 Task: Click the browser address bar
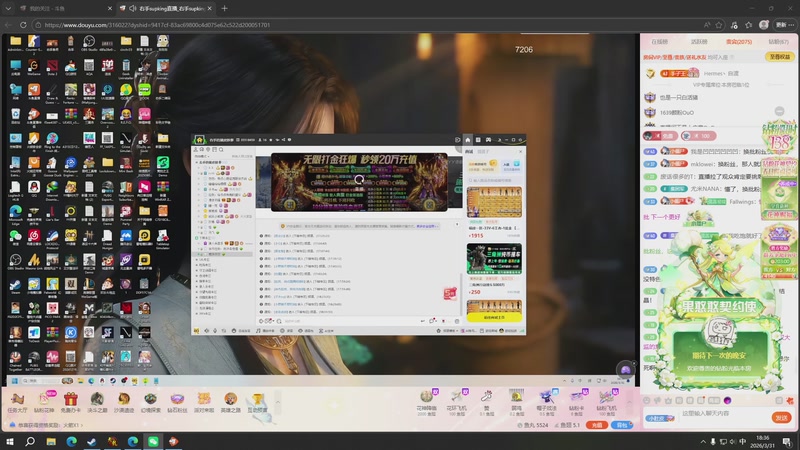tap(367, 24)
